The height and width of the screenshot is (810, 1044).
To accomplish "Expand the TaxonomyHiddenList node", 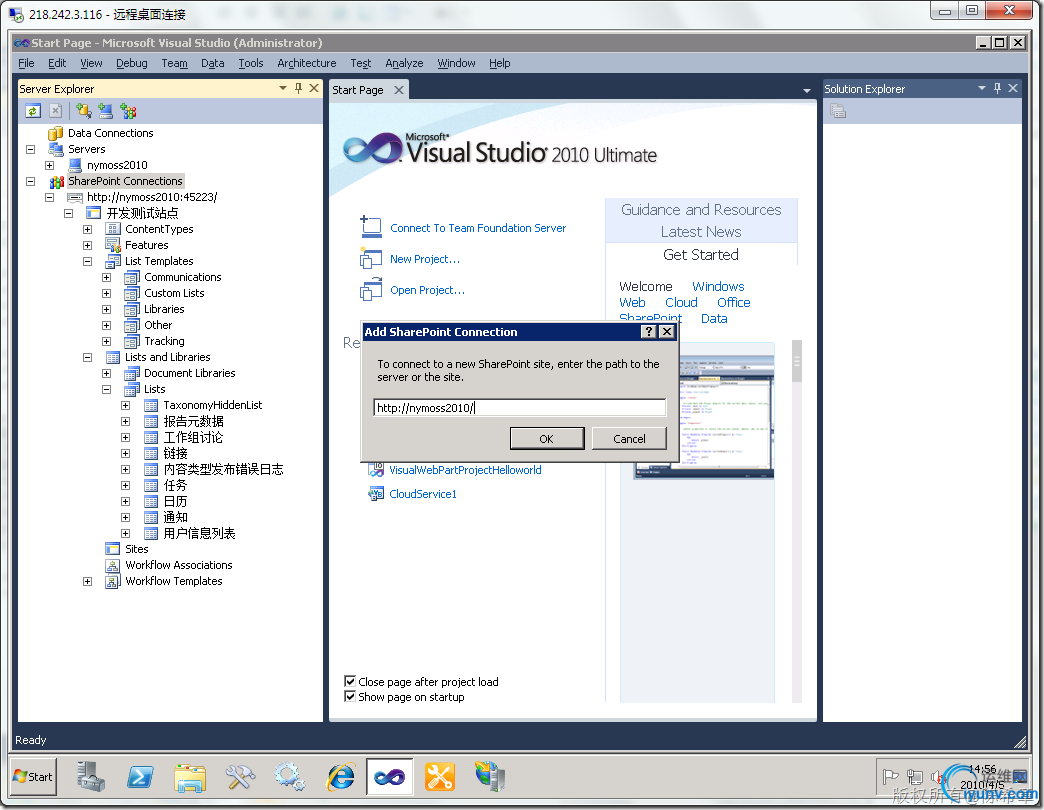I will (125, 405).
